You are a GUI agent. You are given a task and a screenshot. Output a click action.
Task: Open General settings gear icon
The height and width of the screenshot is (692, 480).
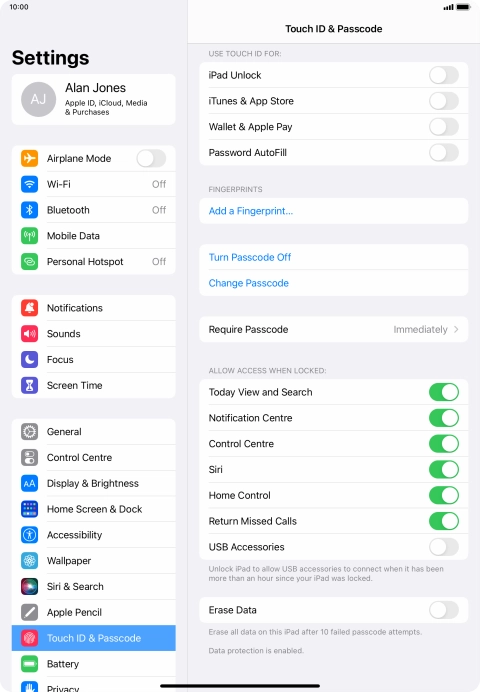click(x=30, y=431)
